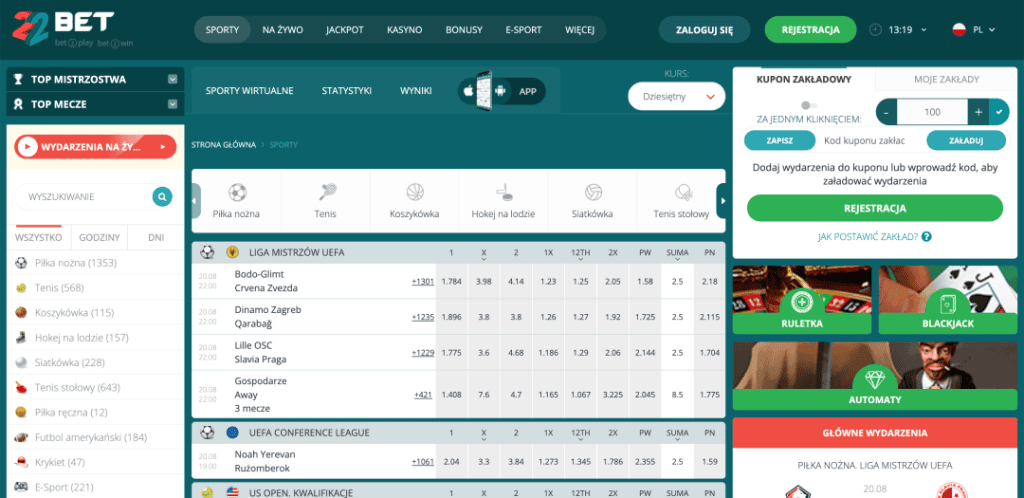
Task: Select the Godziny filter tab
Action: pos(99,238)
